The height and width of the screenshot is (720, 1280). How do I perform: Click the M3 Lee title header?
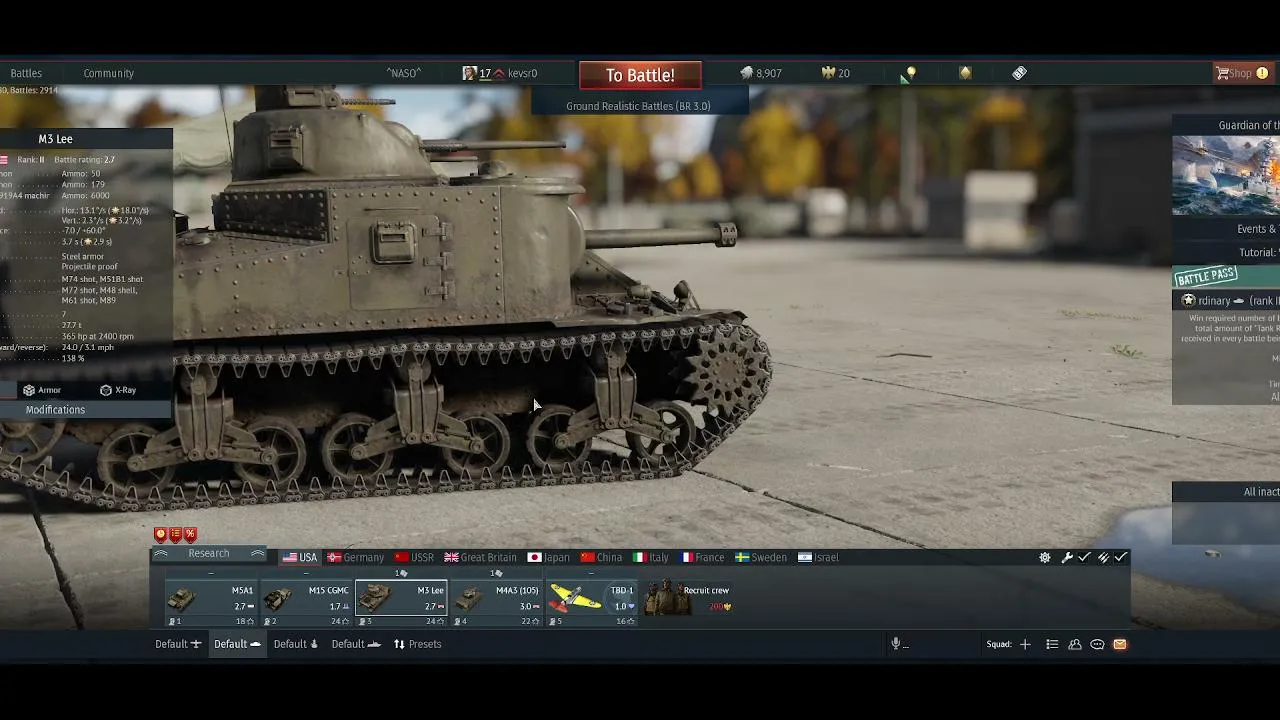pos(55,139)
